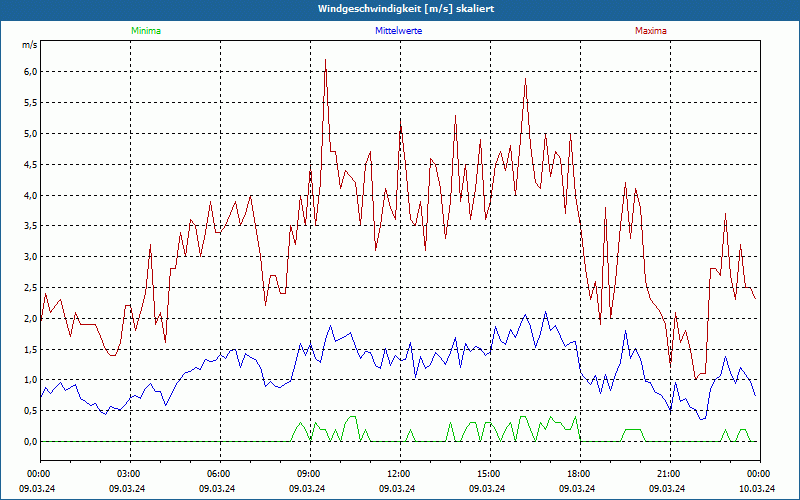Click the 10.03.24 date label
Viewport: 800px width, 500px height.
[758, 488]
